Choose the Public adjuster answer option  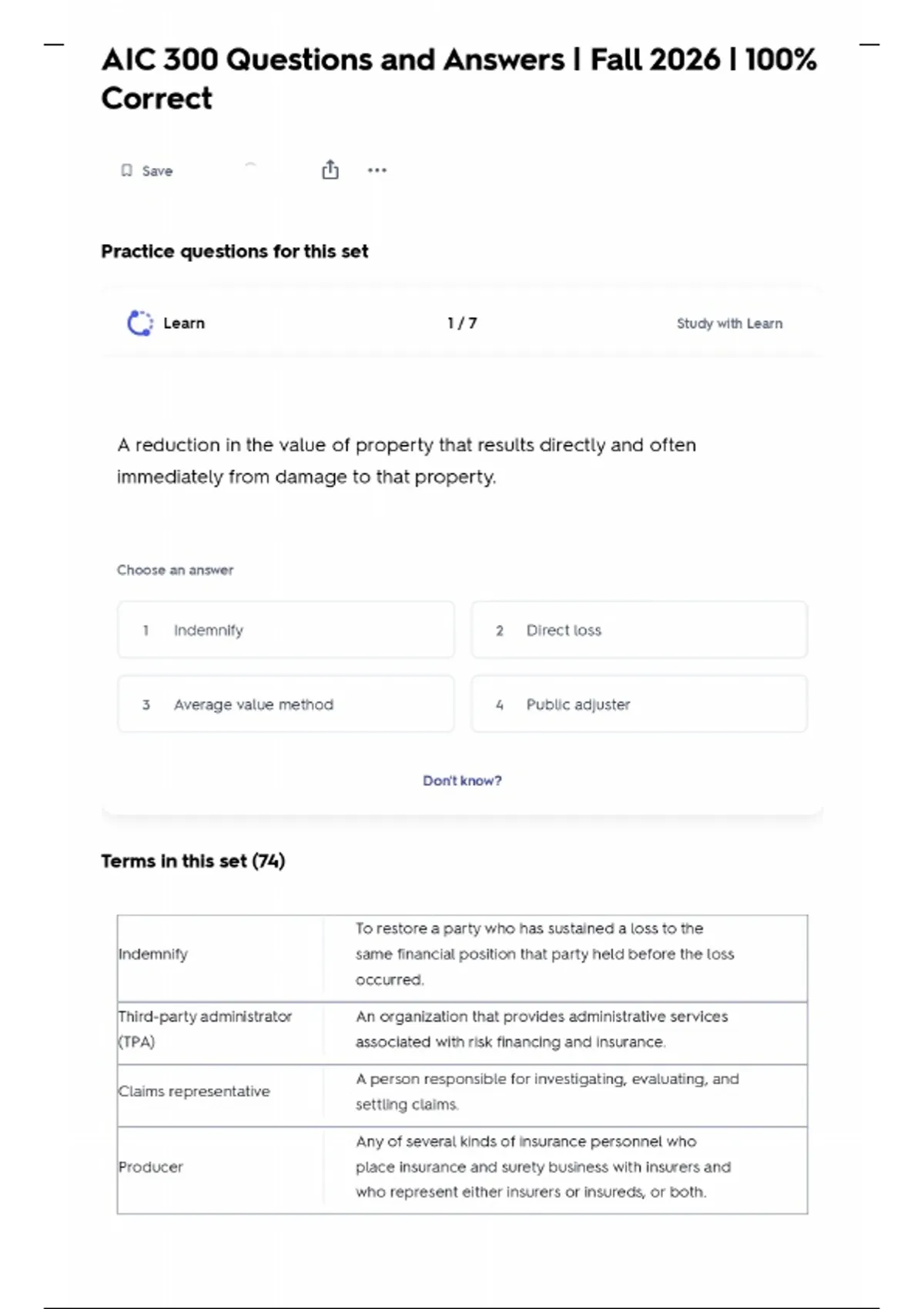click(x=639, y=704)
